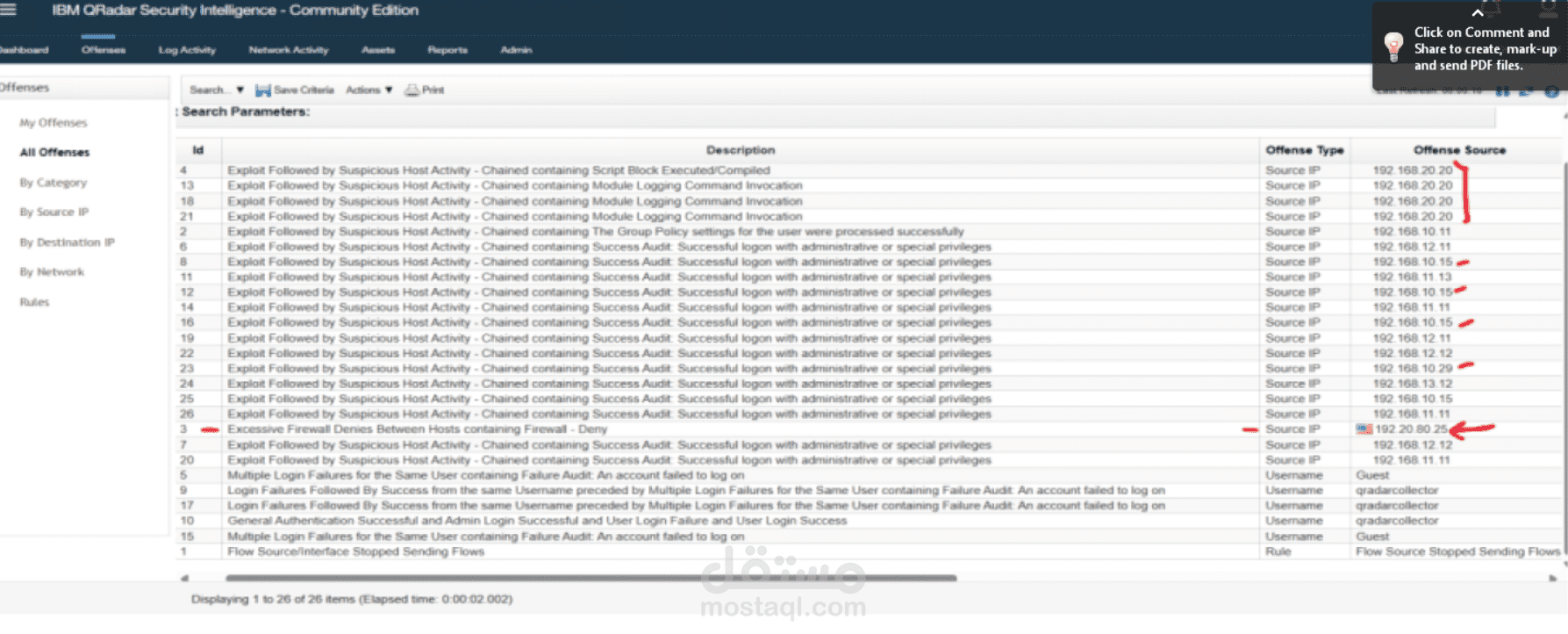The image size is (1568, 634).
Task: Select the General Authentication Successful offense description
Action: tap(537, 521)
